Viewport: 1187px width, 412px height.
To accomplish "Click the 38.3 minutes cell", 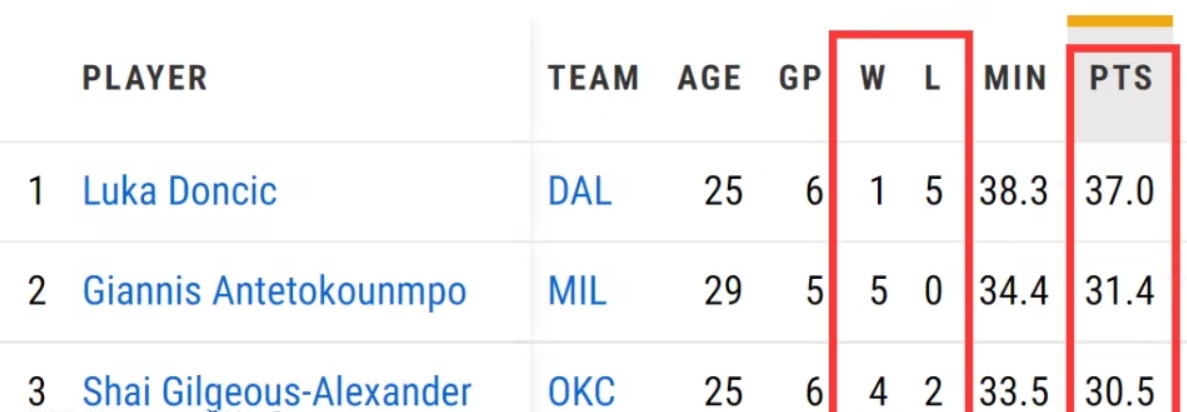I will [1014, 191].
